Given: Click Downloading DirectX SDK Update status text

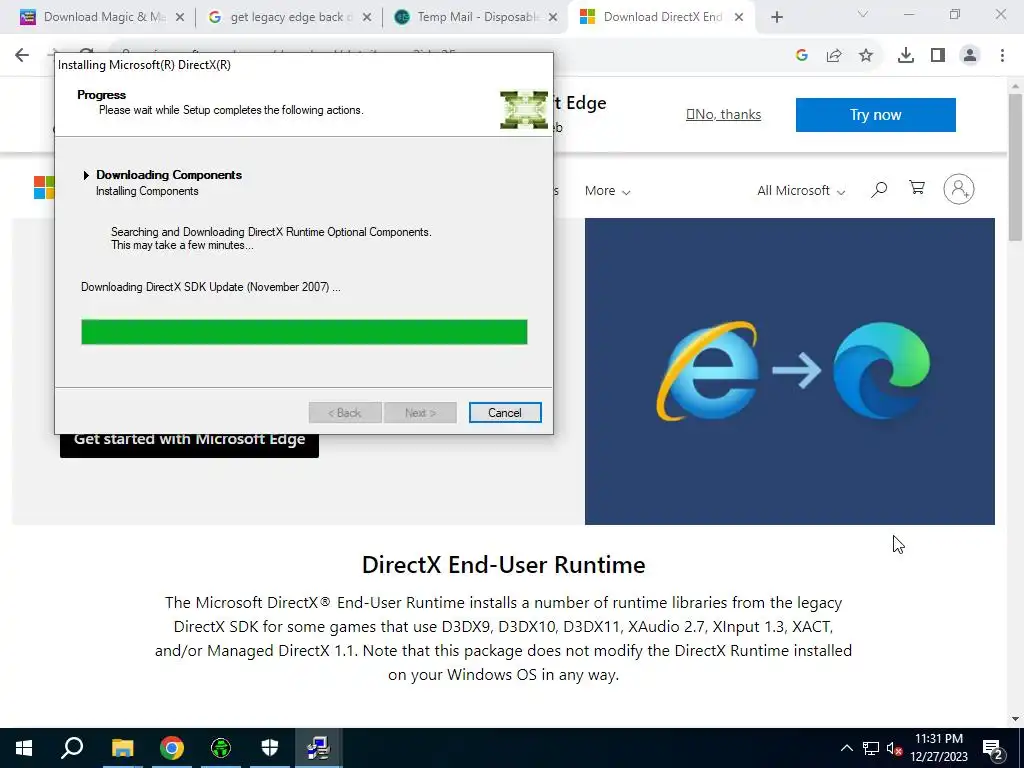Looking at the screenshot, I should click(x=211, y=287).
